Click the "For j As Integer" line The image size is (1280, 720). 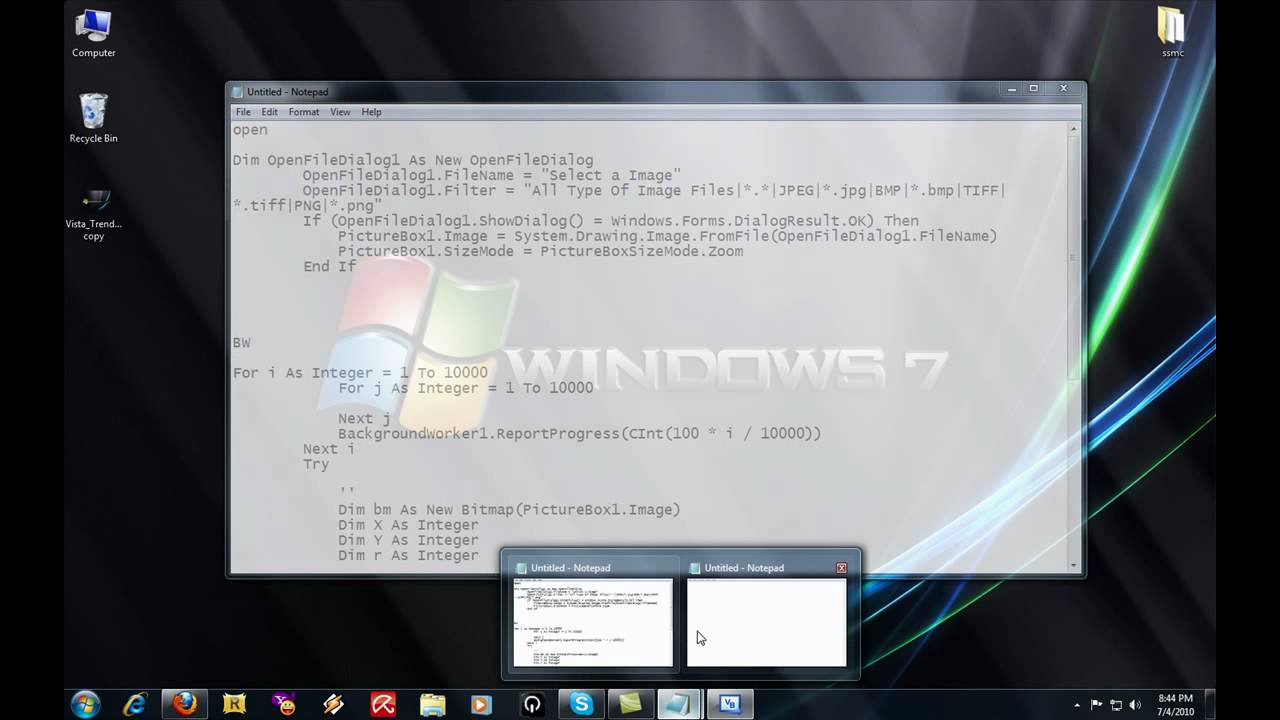(x=465, y=388)
